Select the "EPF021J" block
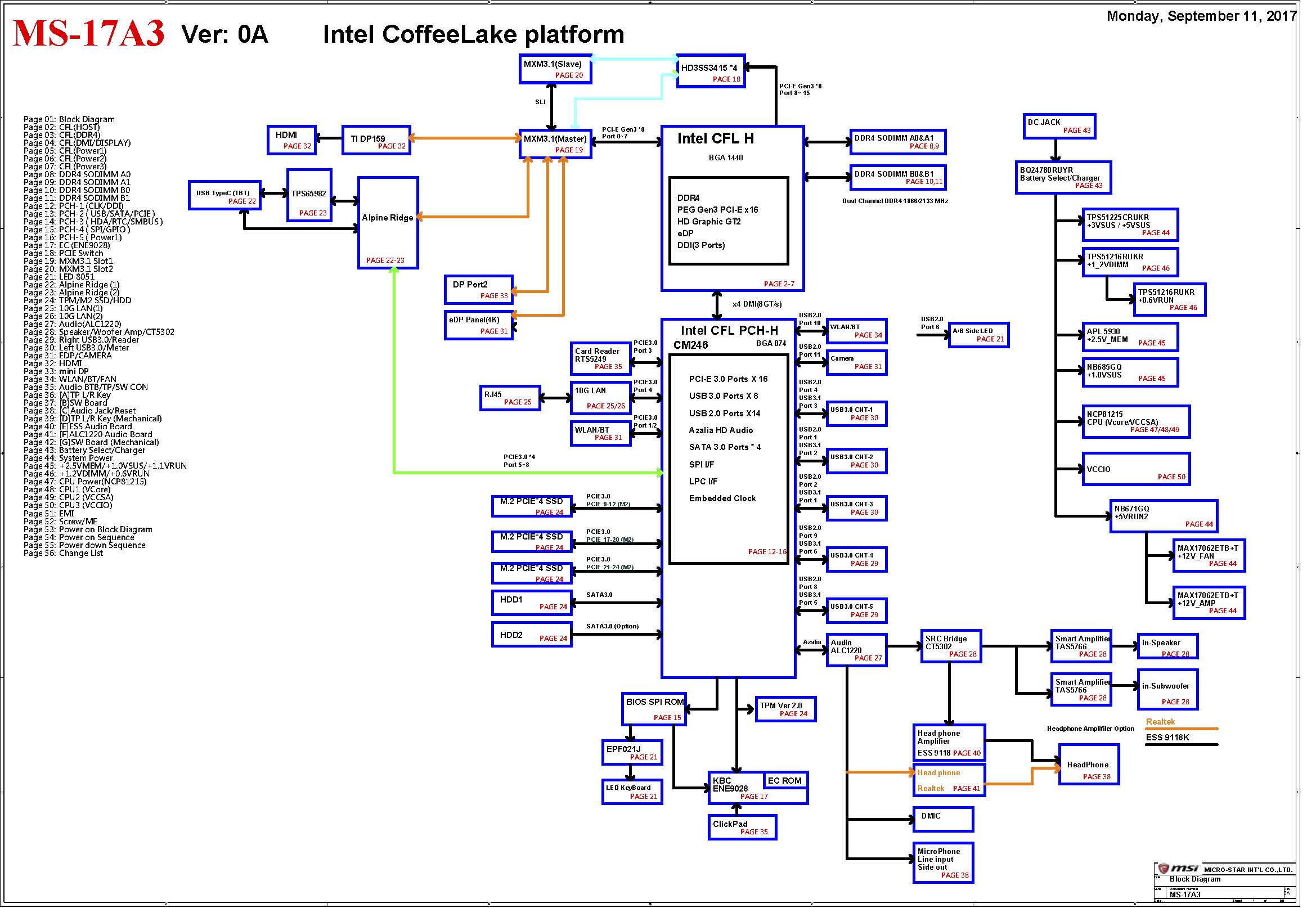 coord(632,752)
